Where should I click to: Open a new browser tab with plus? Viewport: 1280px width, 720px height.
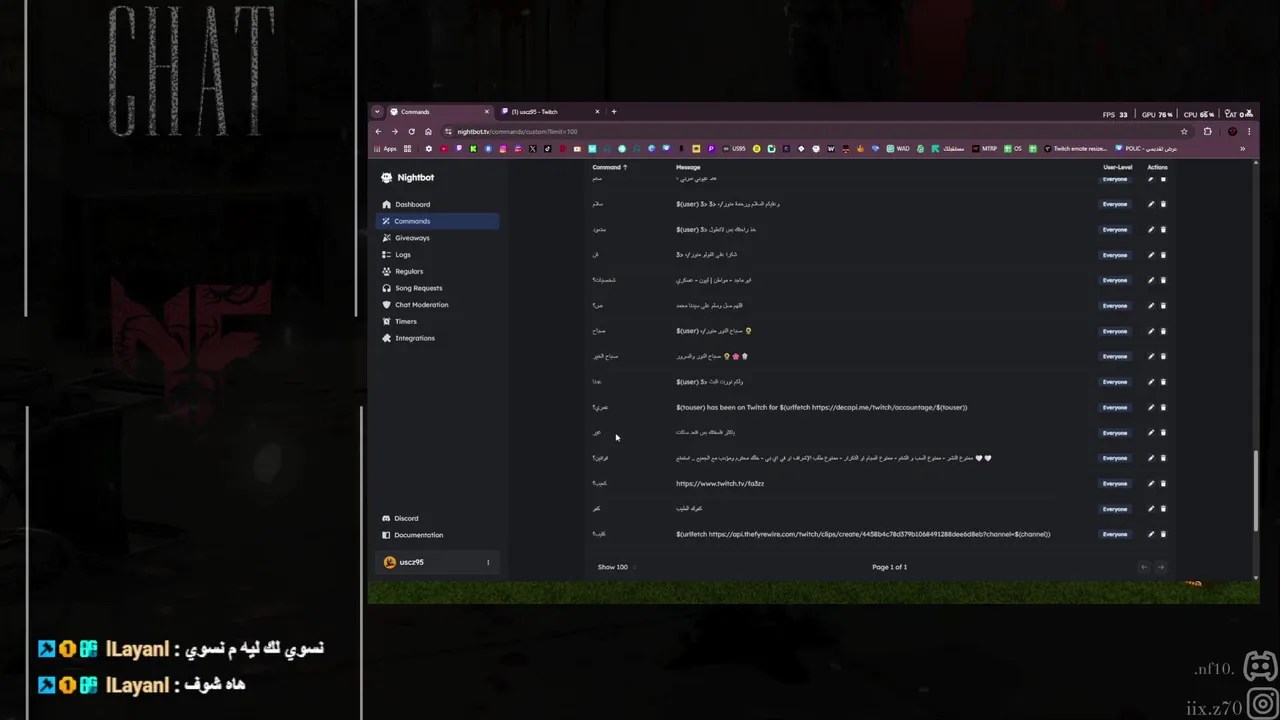[614, 112]
